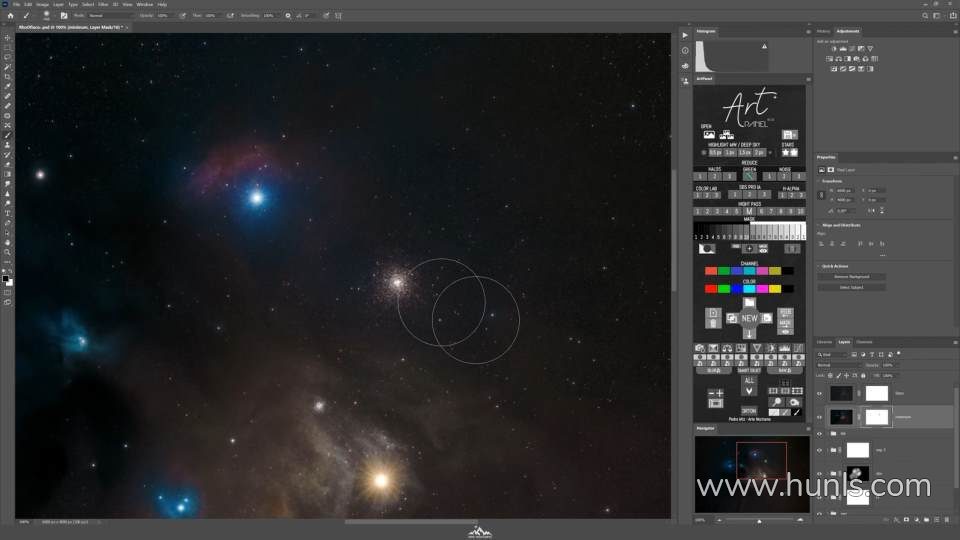Toggle visibility of the top layer

pyautogui.click(x=820, y=394)
